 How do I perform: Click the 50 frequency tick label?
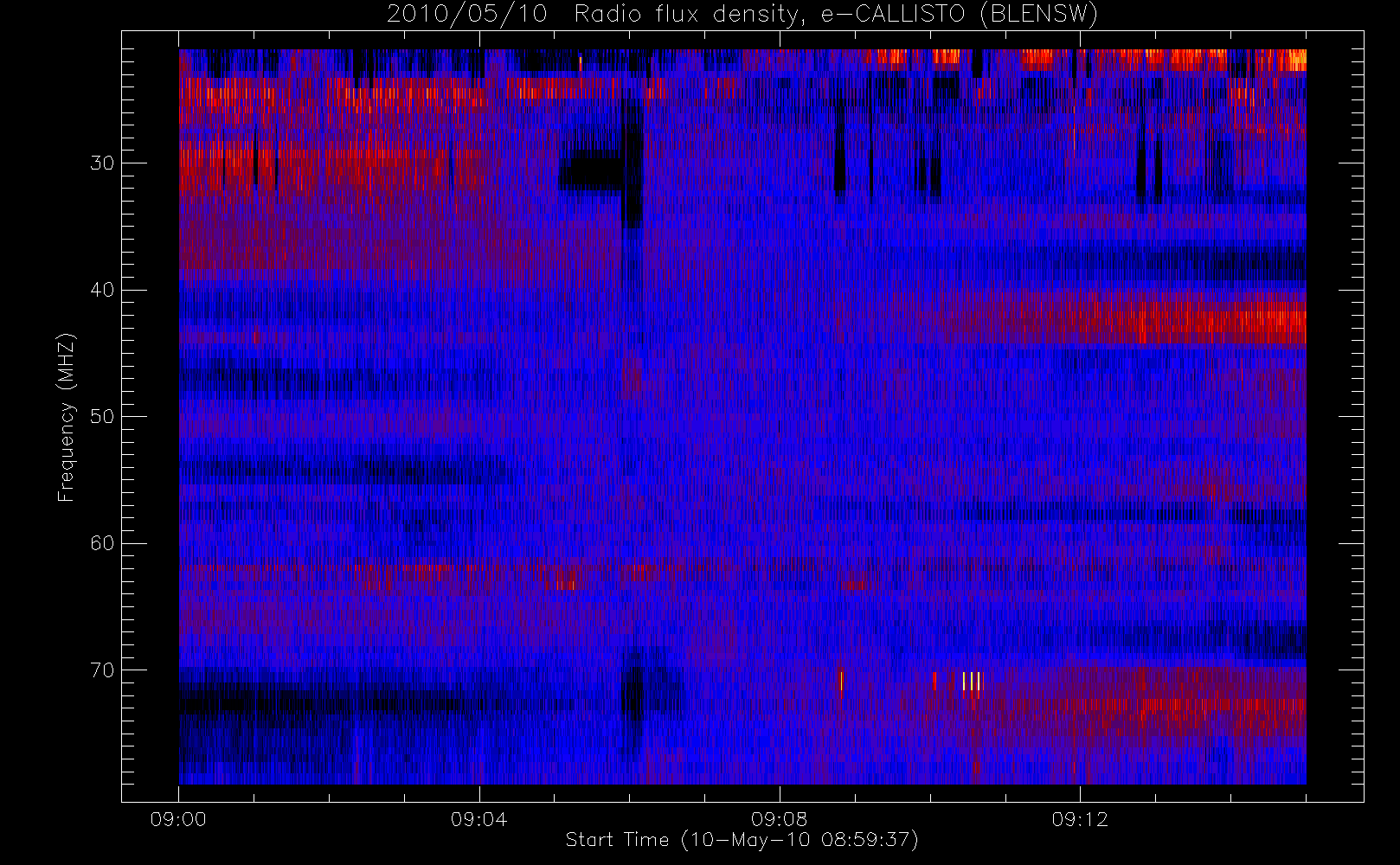(102, 416)
